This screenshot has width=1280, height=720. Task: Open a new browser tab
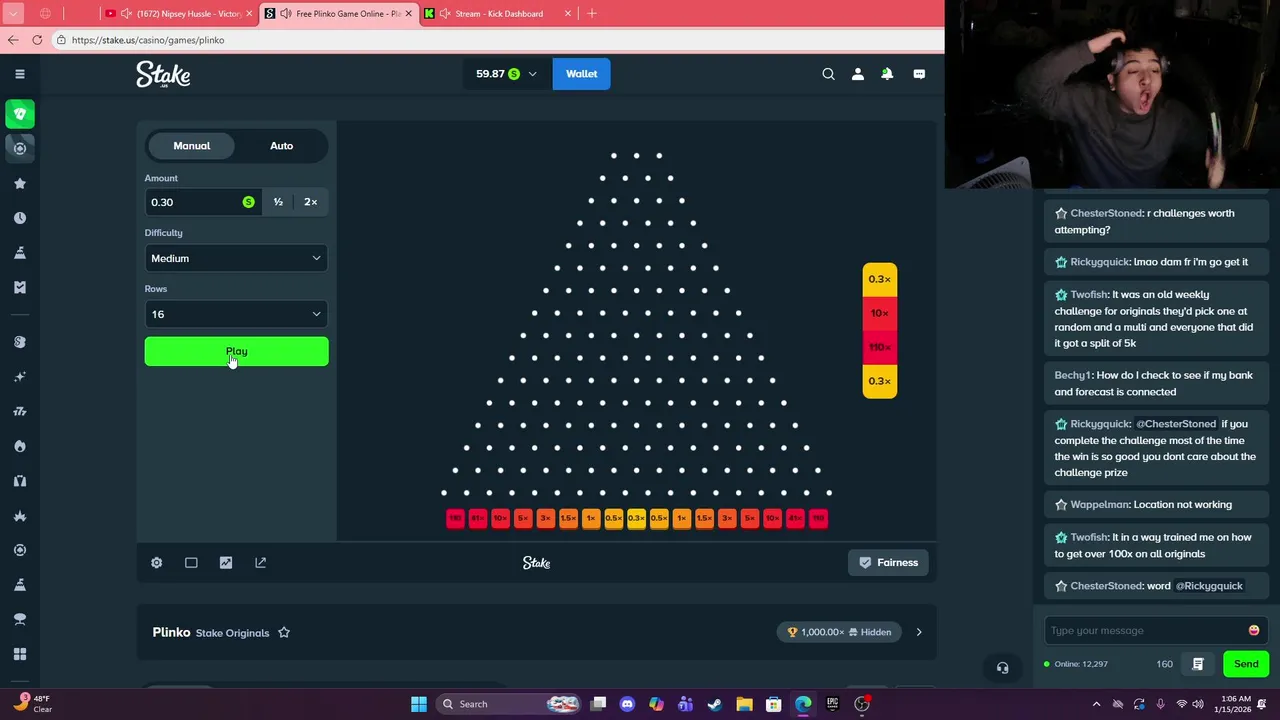(592, 14)
